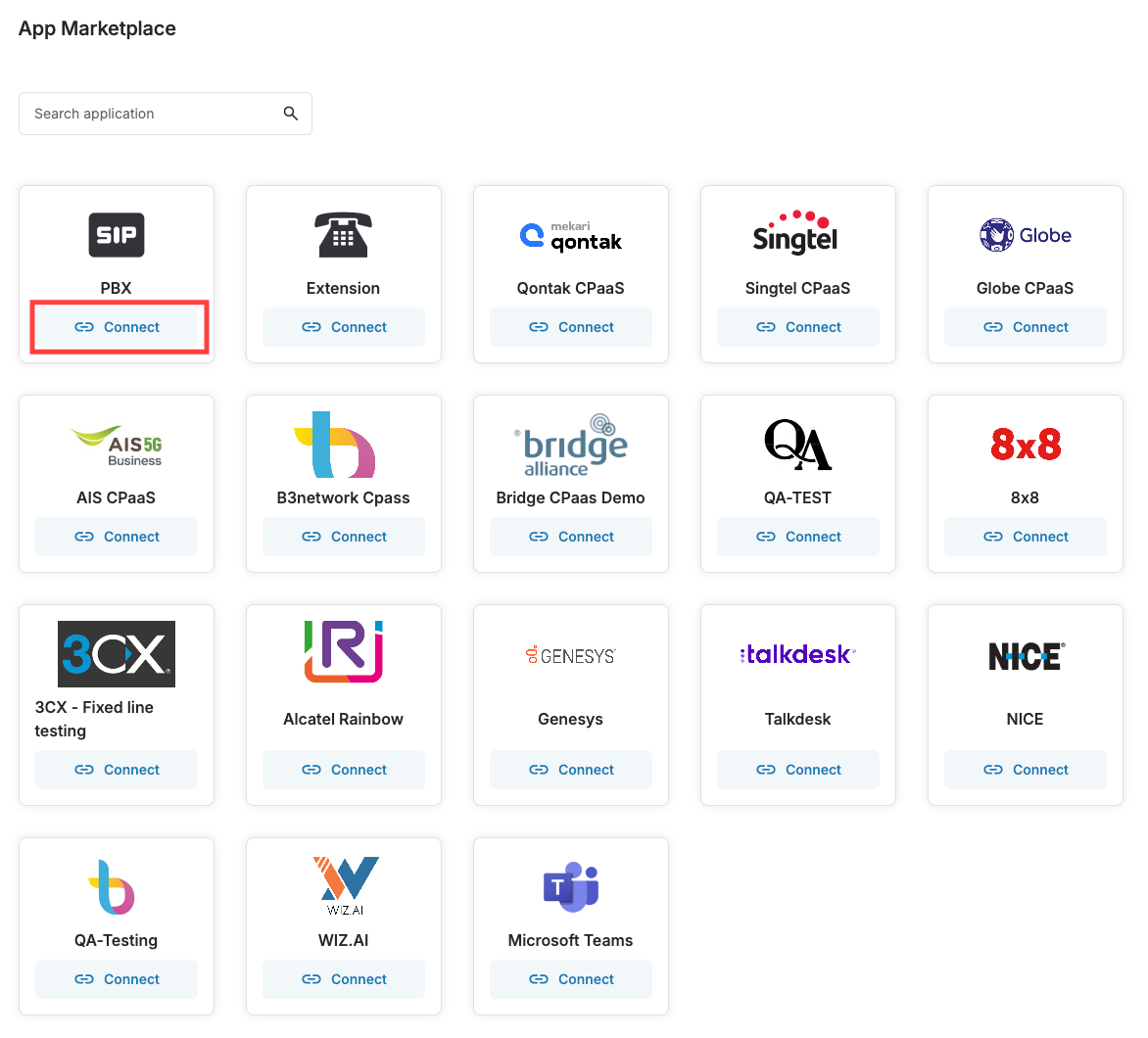Click the WIZ.AI app name
The image size is (1148, 1038).
344,940
